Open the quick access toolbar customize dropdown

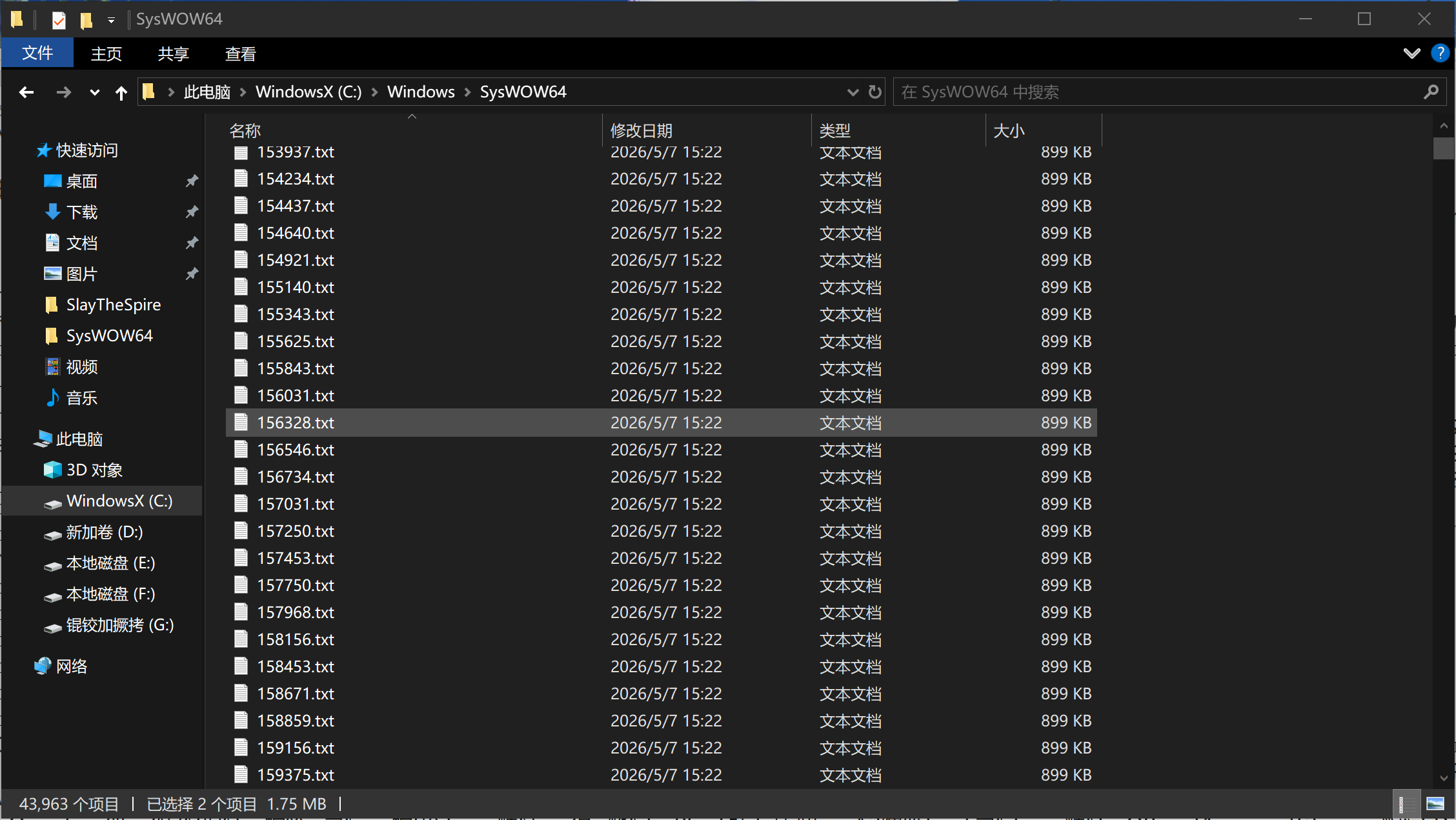pyautogui.click(x=111, y=21)
